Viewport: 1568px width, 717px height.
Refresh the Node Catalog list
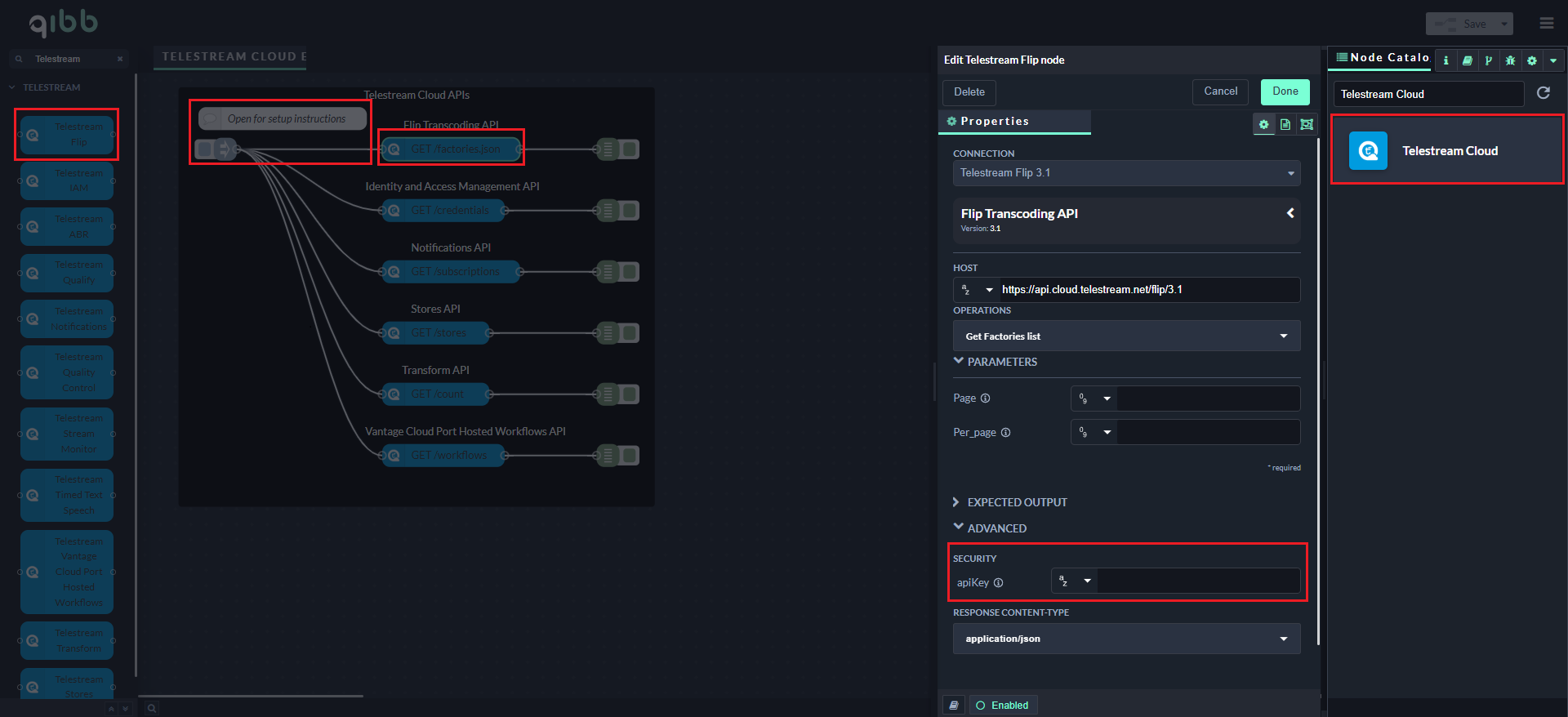pyautogui.click(x=1543, y=93)
